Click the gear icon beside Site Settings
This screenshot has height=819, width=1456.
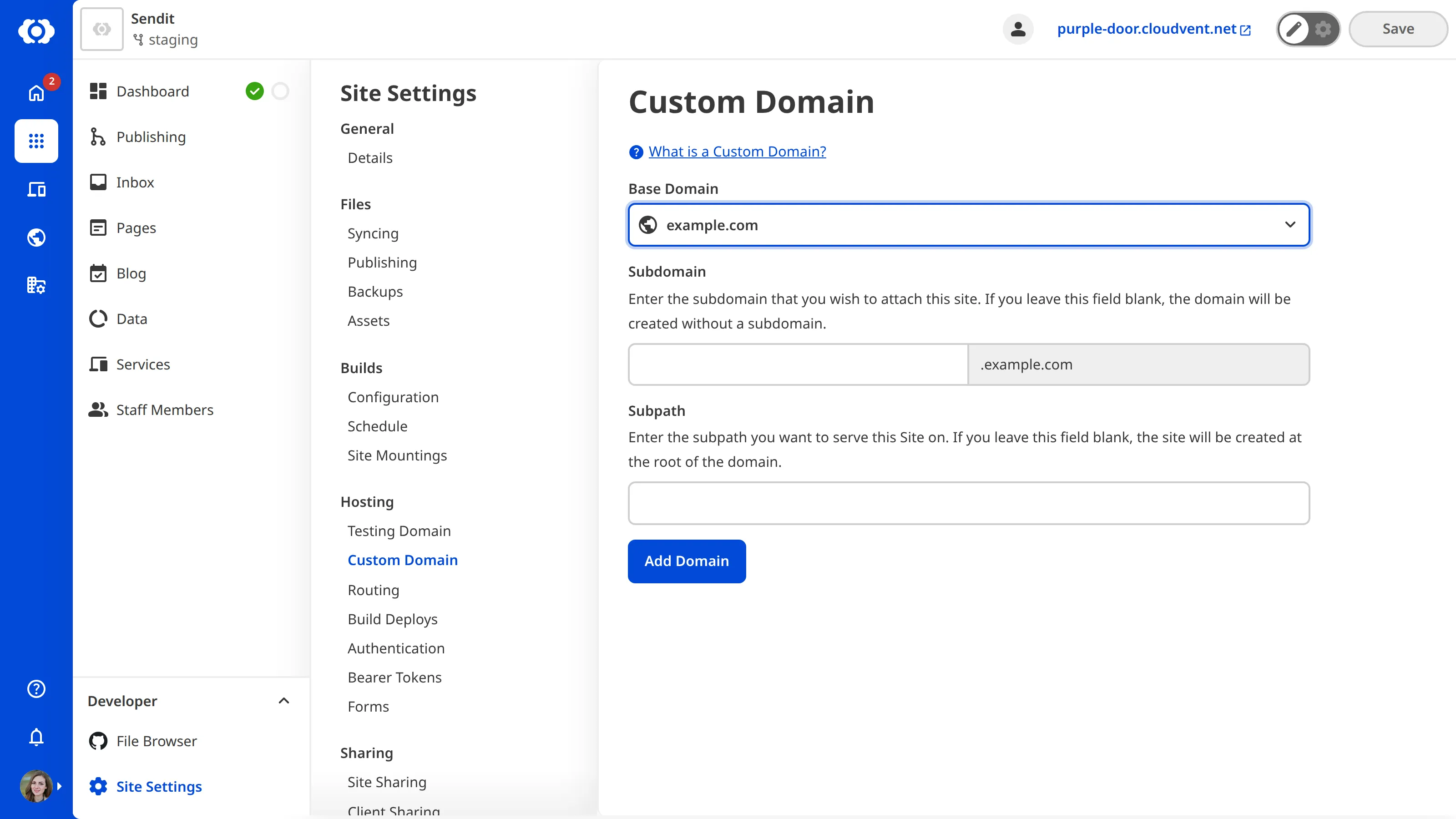[x=98, y=786]
